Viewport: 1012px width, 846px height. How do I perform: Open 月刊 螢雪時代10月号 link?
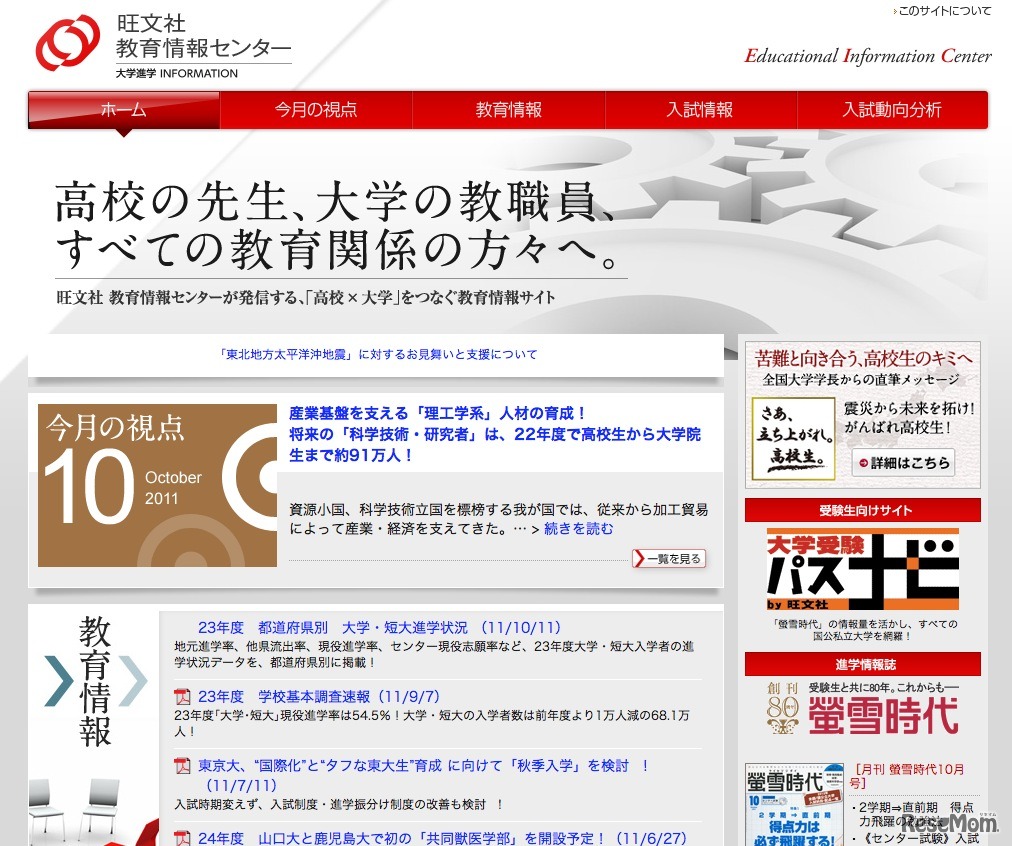point(907,776)
